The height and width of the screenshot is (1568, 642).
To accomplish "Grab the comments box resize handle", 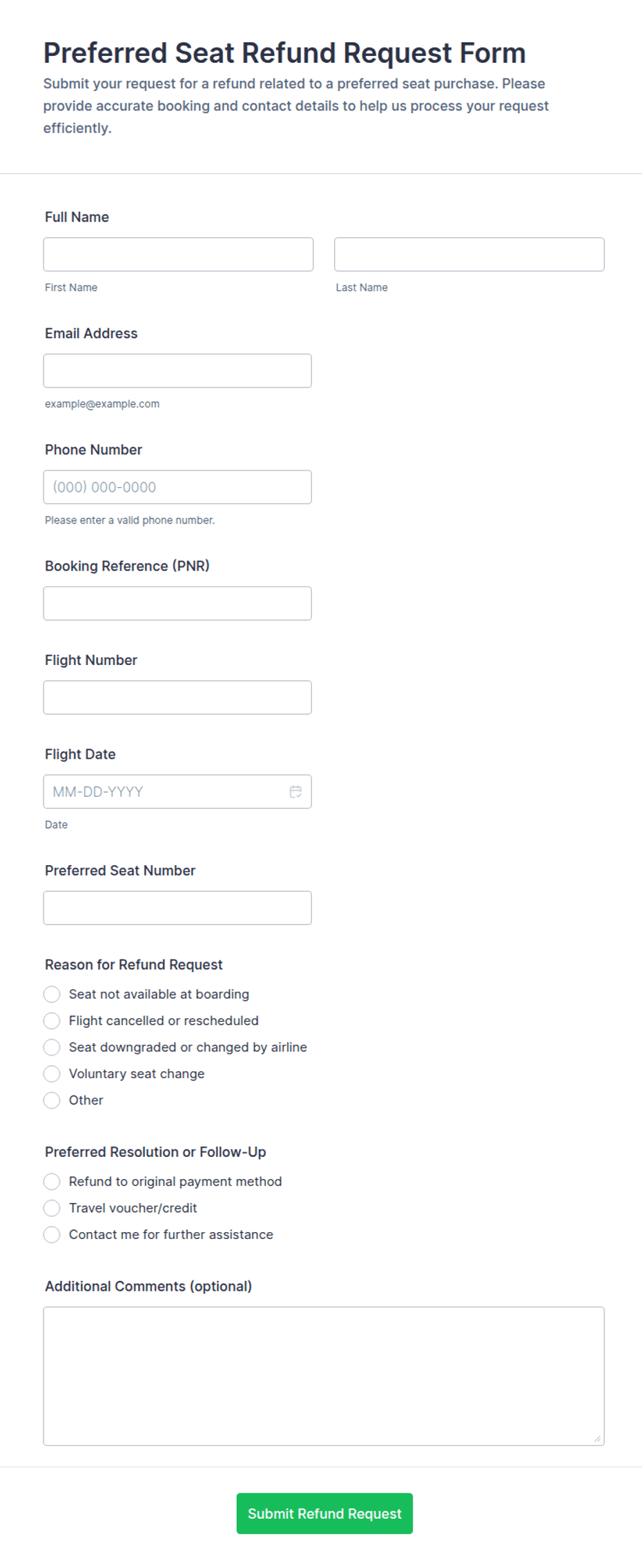I will coord(597,1438).
